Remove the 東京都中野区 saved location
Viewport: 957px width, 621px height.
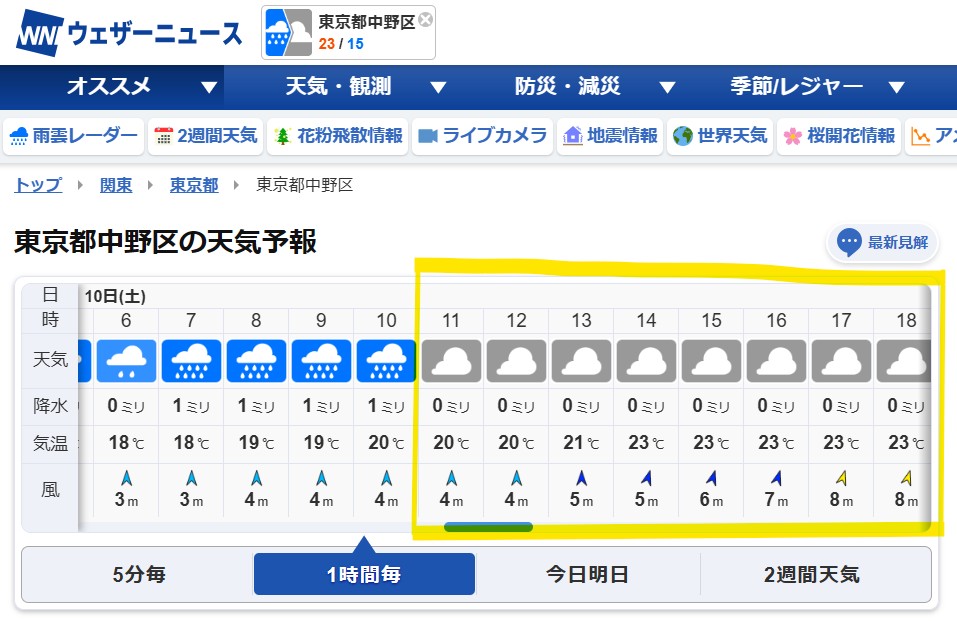pos(426,19)
